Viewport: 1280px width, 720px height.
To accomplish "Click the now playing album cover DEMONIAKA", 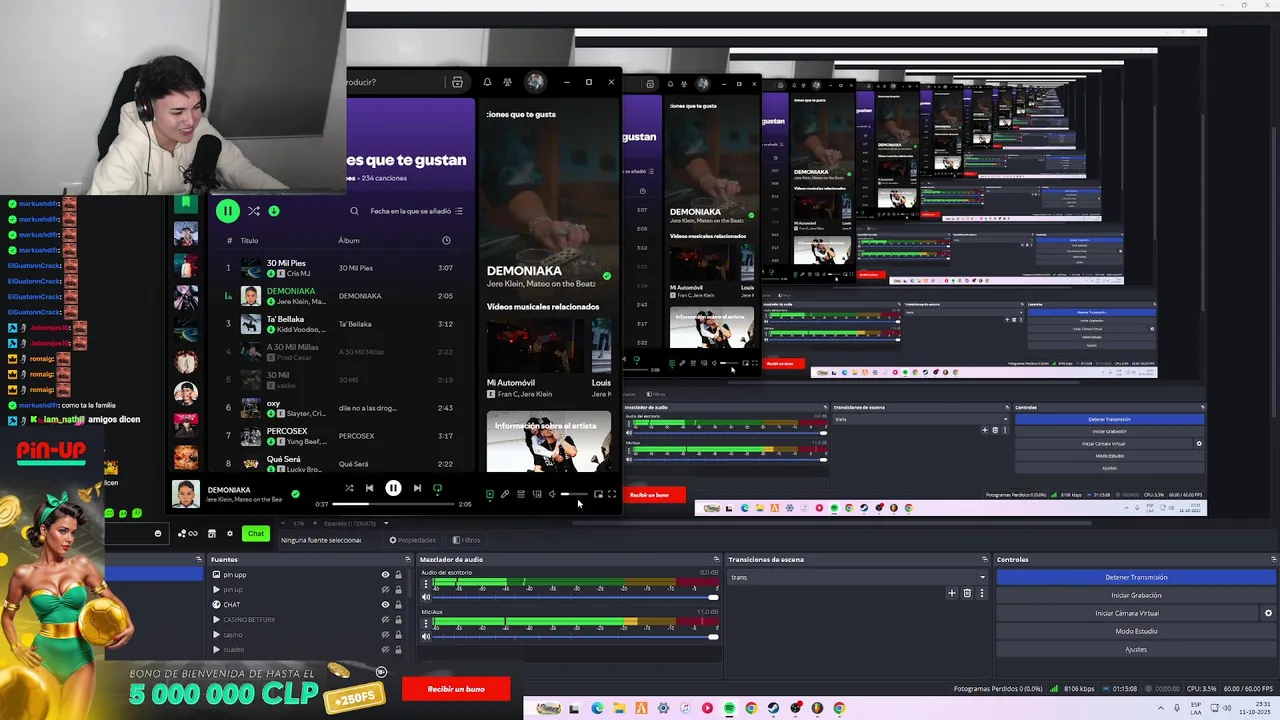I will point(185,494).
